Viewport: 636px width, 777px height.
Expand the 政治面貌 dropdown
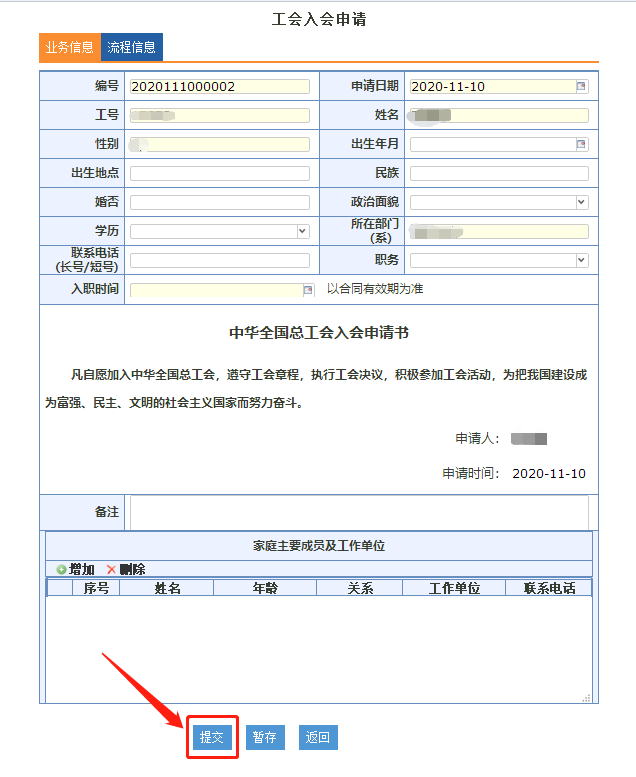coord(581,202)
